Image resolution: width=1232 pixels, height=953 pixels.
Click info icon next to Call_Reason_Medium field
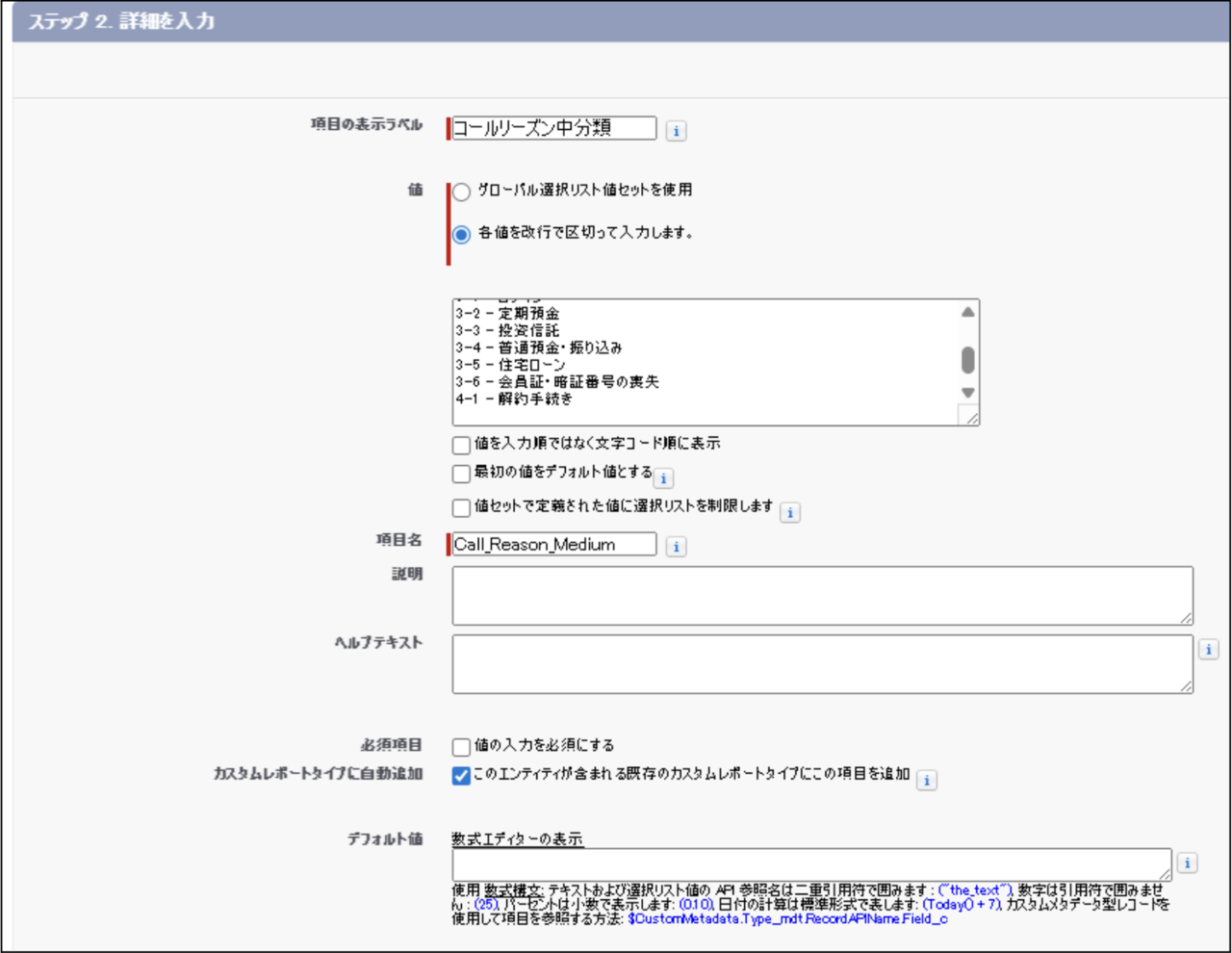coord(676,547)
